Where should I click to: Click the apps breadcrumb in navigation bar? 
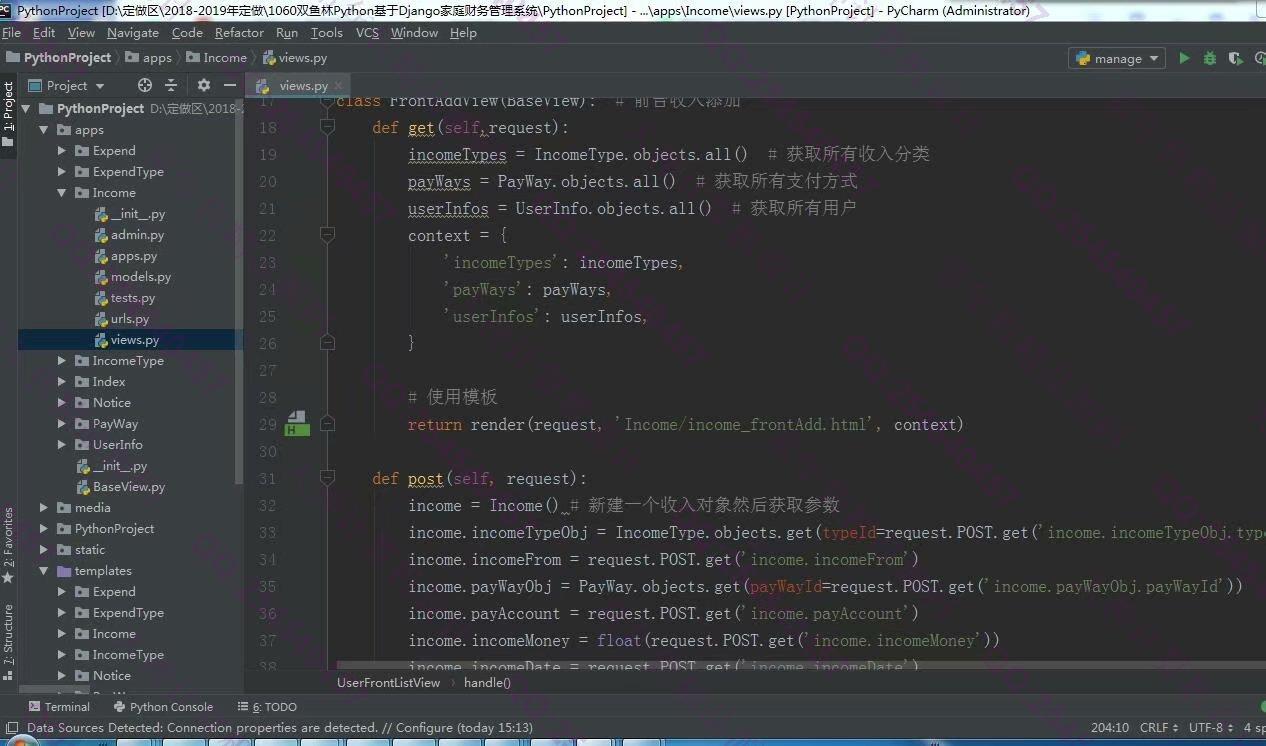coord(148,58)
